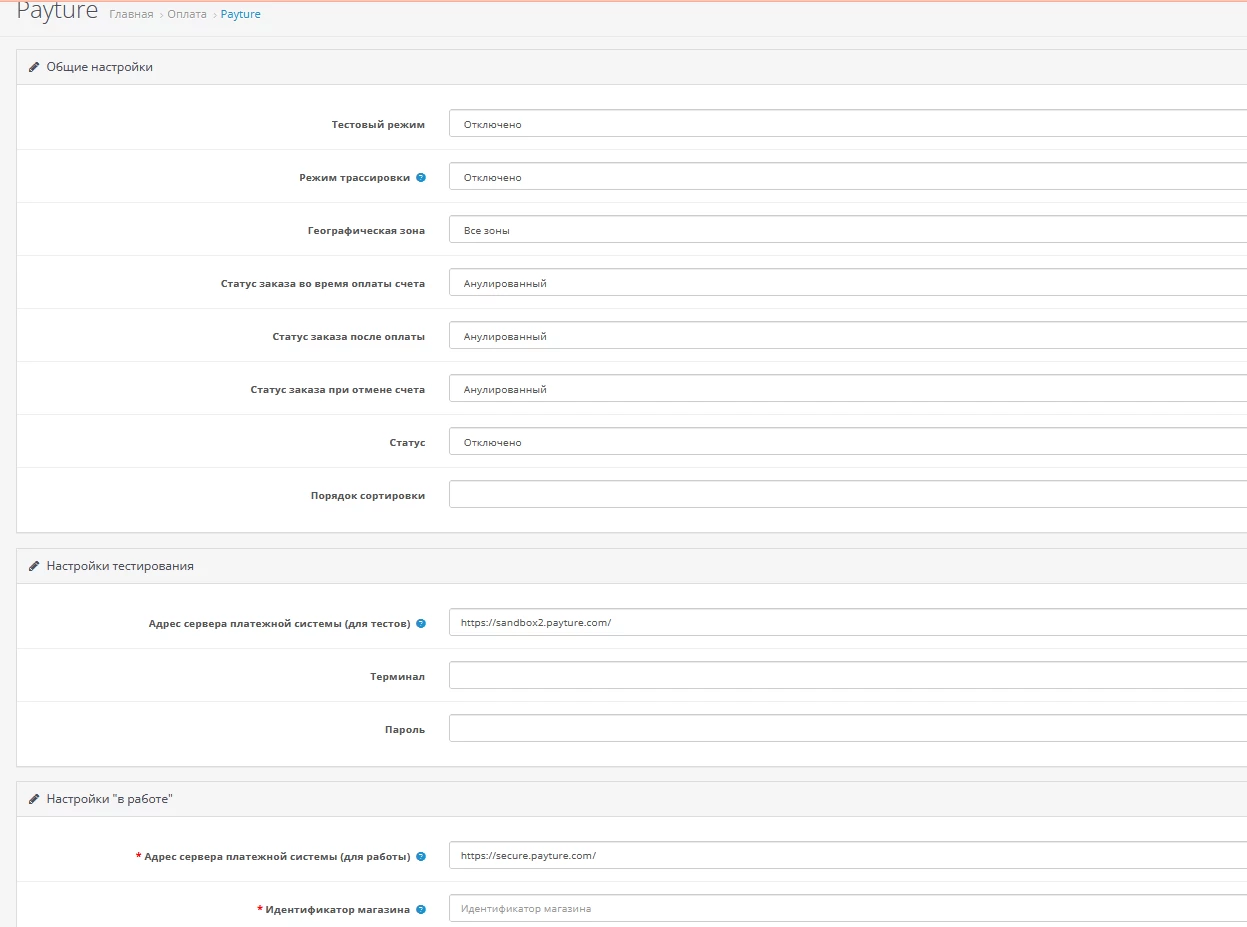1247x927 pixels.
Task: Click the Тестовый режим label
Action: pyautogui.click(x=378, y=125)
